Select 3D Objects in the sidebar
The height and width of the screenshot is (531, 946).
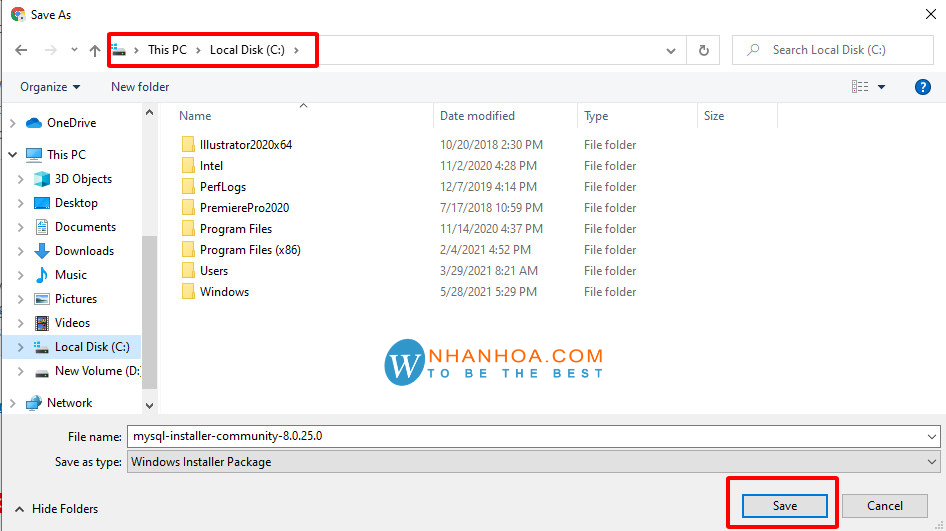(x=83, y=179)
